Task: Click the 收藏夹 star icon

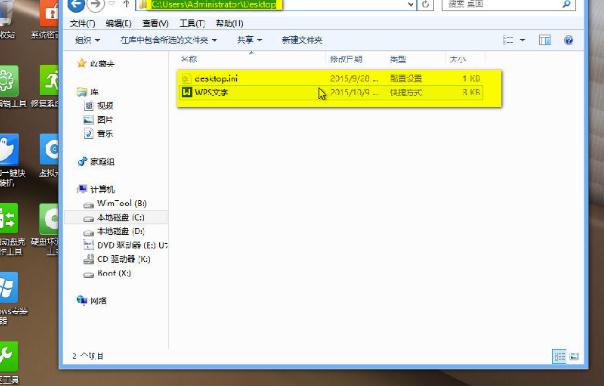Action: pyautogui.click(x=81, y=63)
